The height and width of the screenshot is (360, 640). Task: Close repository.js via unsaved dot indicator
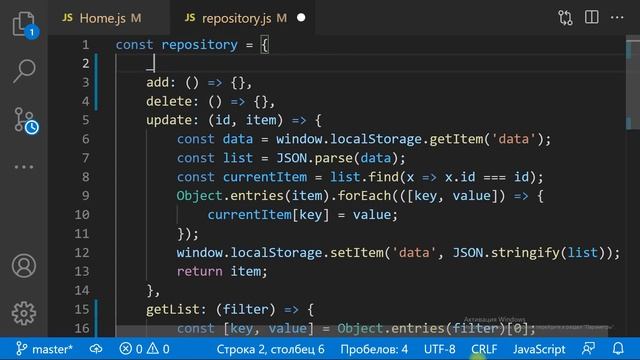(301, 18)
